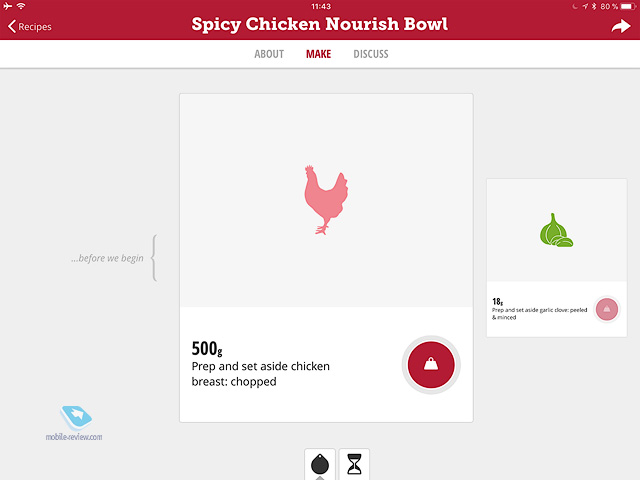Viewport: 640px width, 480px height.
Task: Tap the drop-shaped icon at bottom
Action: 320,464
